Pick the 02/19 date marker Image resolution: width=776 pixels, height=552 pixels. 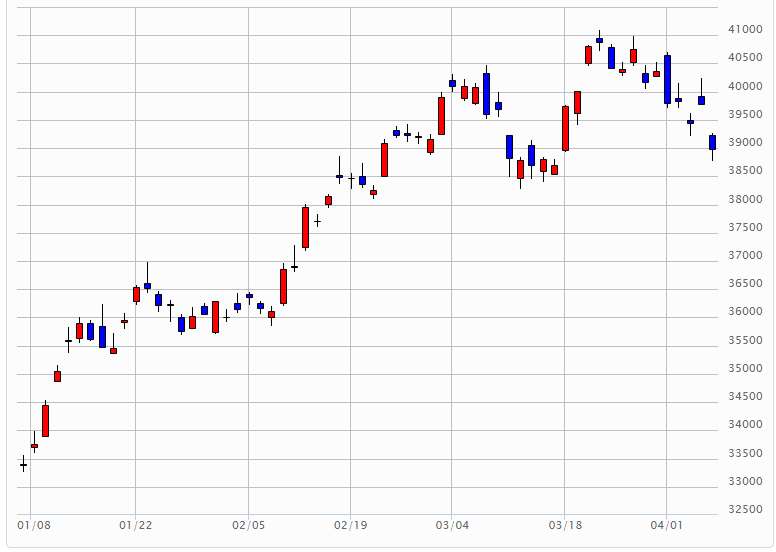click(349, 524)
